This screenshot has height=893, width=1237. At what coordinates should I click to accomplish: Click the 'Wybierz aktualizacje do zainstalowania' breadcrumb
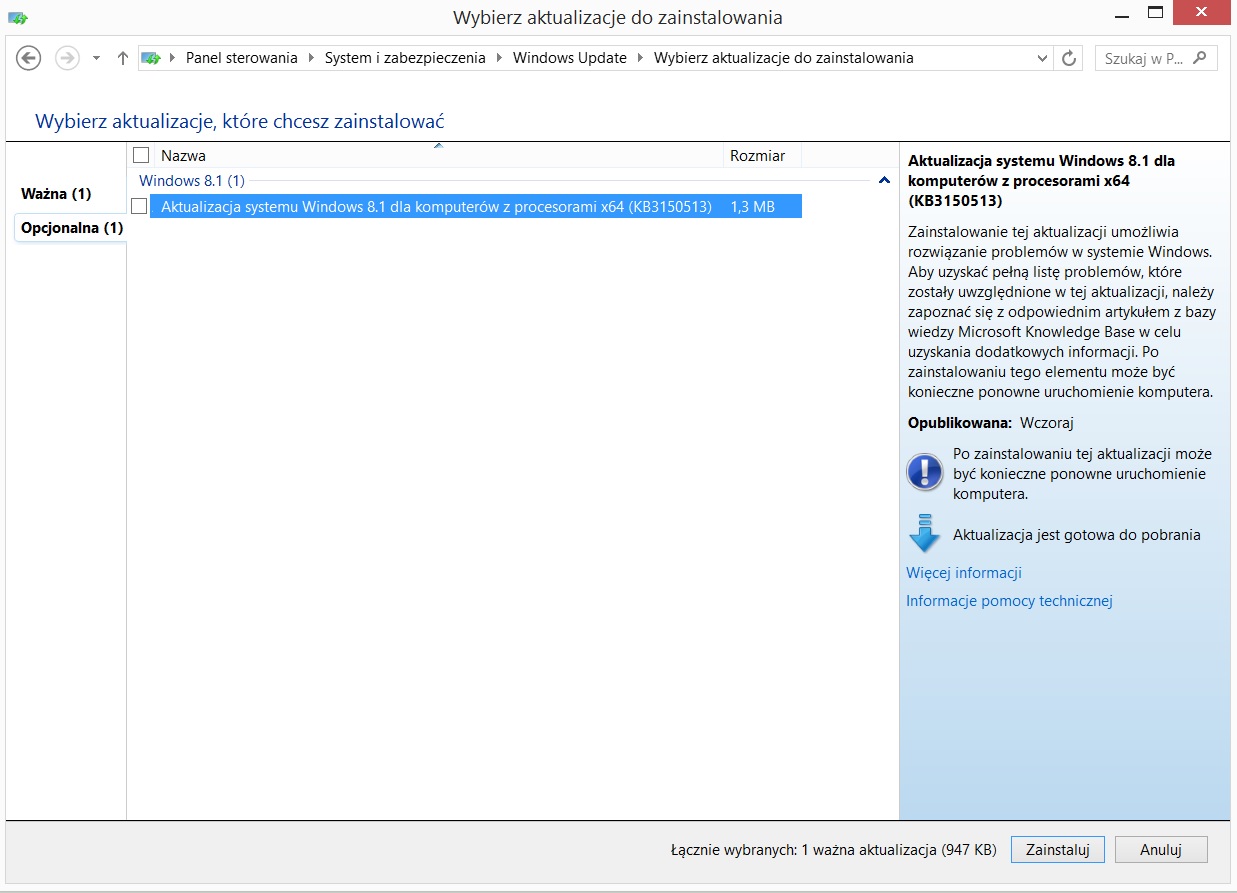coord(783,58)
